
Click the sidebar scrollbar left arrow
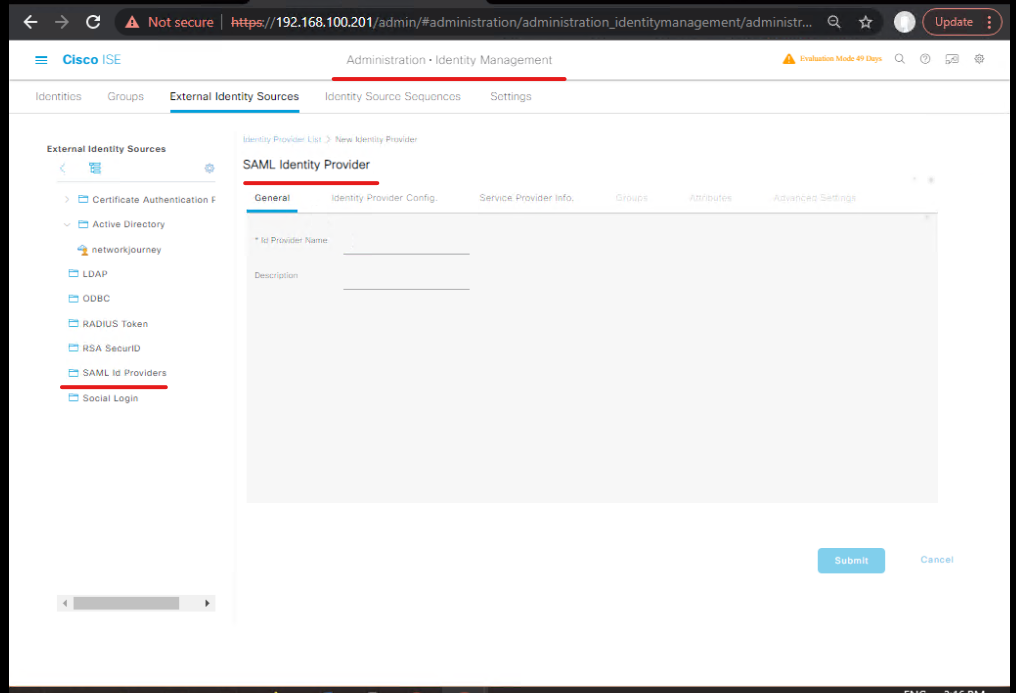pos(65,603)
